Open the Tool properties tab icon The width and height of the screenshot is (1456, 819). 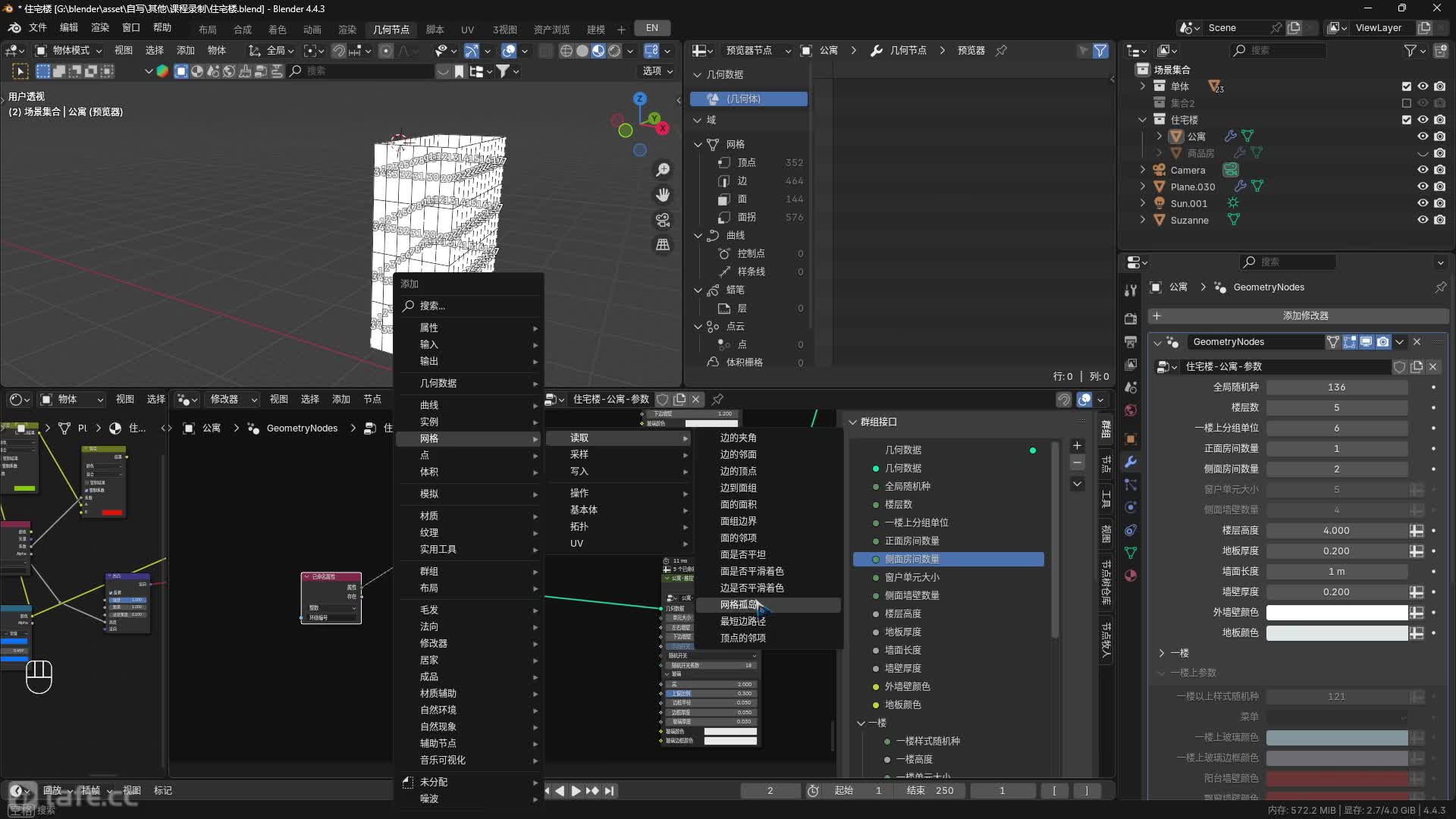(x=1131, y=290)
